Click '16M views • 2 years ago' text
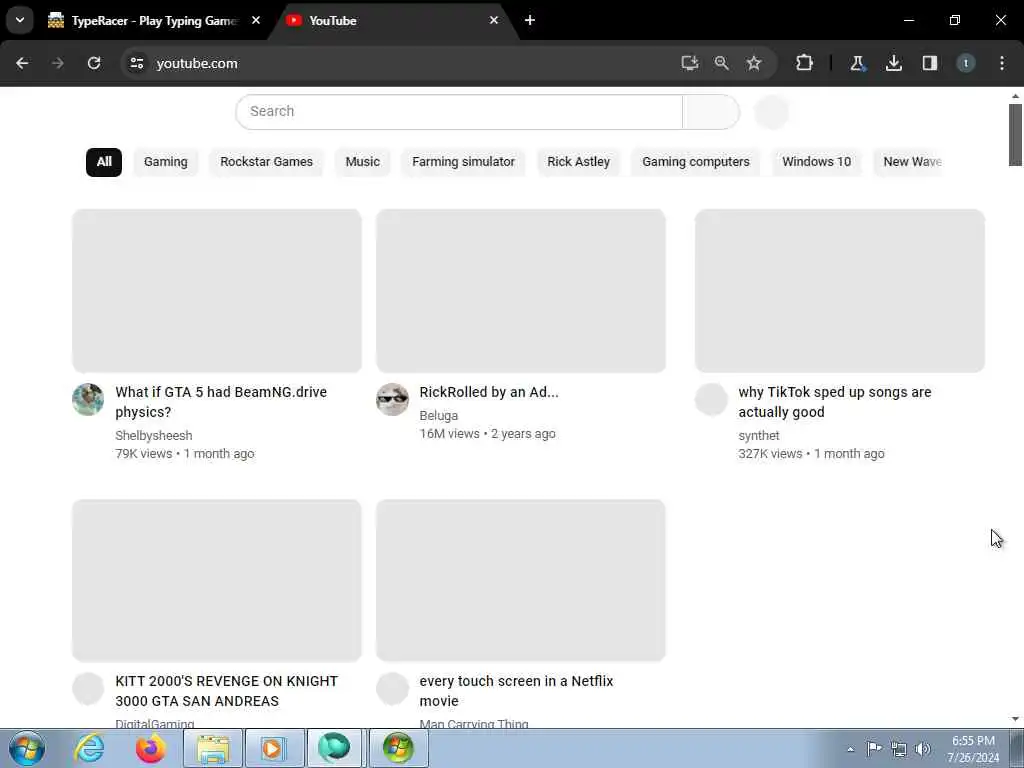Screen dimensions: 1024x768 click(487, 434)
